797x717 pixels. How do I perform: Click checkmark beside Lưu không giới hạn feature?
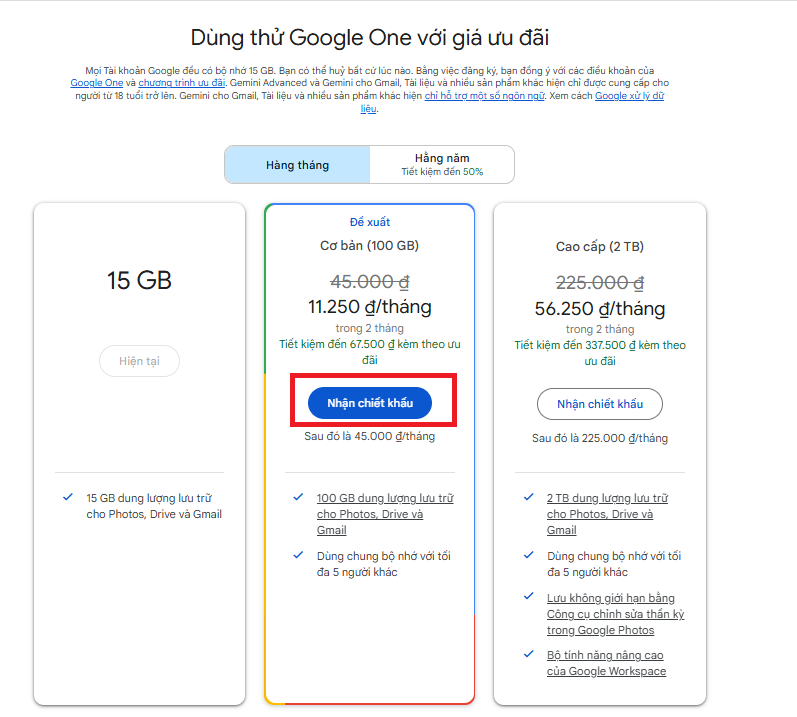(529, 596)
